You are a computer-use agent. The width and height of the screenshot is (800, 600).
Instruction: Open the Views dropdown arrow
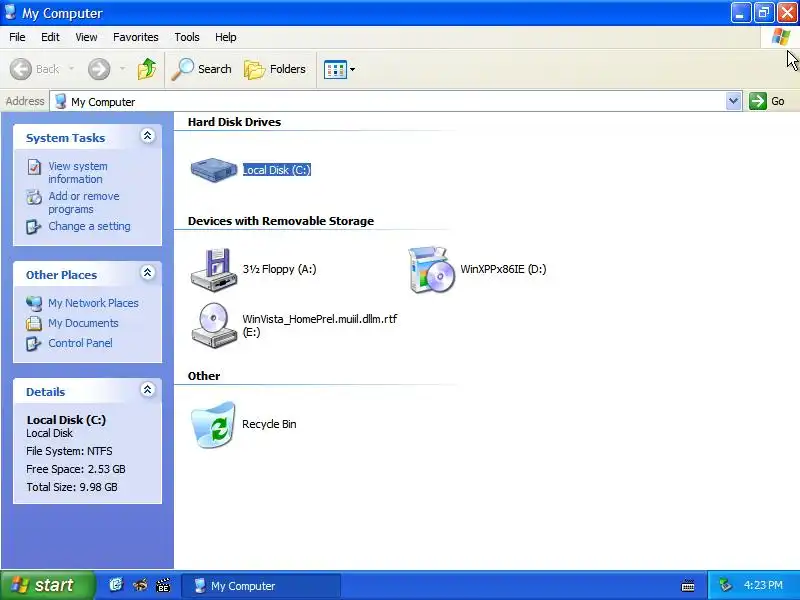352,69
